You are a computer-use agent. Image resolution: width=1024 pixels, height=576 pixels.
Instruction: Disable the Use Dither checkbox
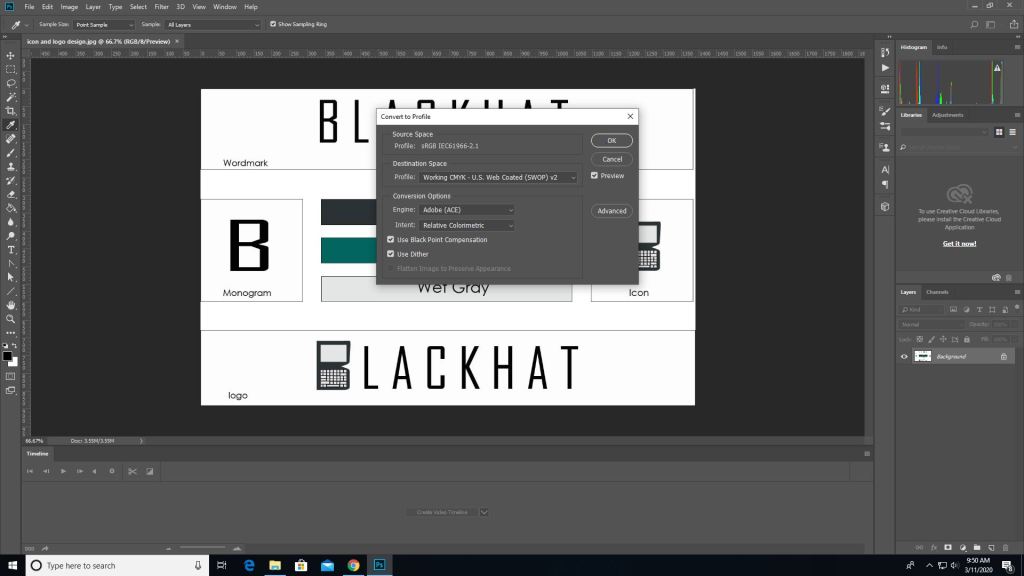[391, 254]
